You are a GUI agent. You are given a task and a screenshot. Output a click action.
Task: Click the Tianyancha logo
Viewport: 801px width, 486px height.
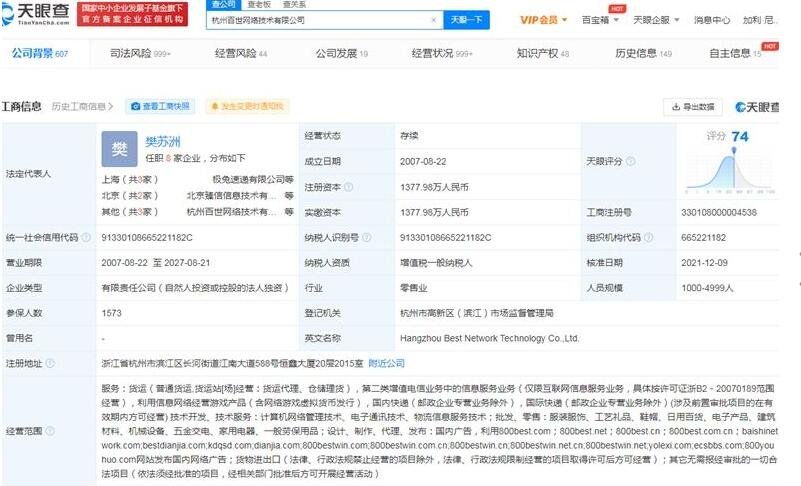(36, 14)
